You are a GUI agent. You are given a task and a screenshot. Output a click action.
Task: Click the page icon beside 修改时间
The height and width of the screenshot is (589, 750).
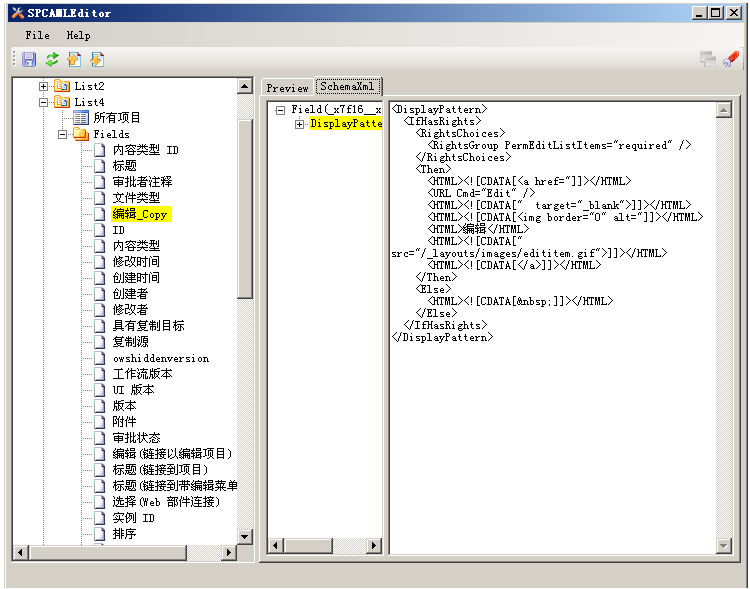(99, 262)
